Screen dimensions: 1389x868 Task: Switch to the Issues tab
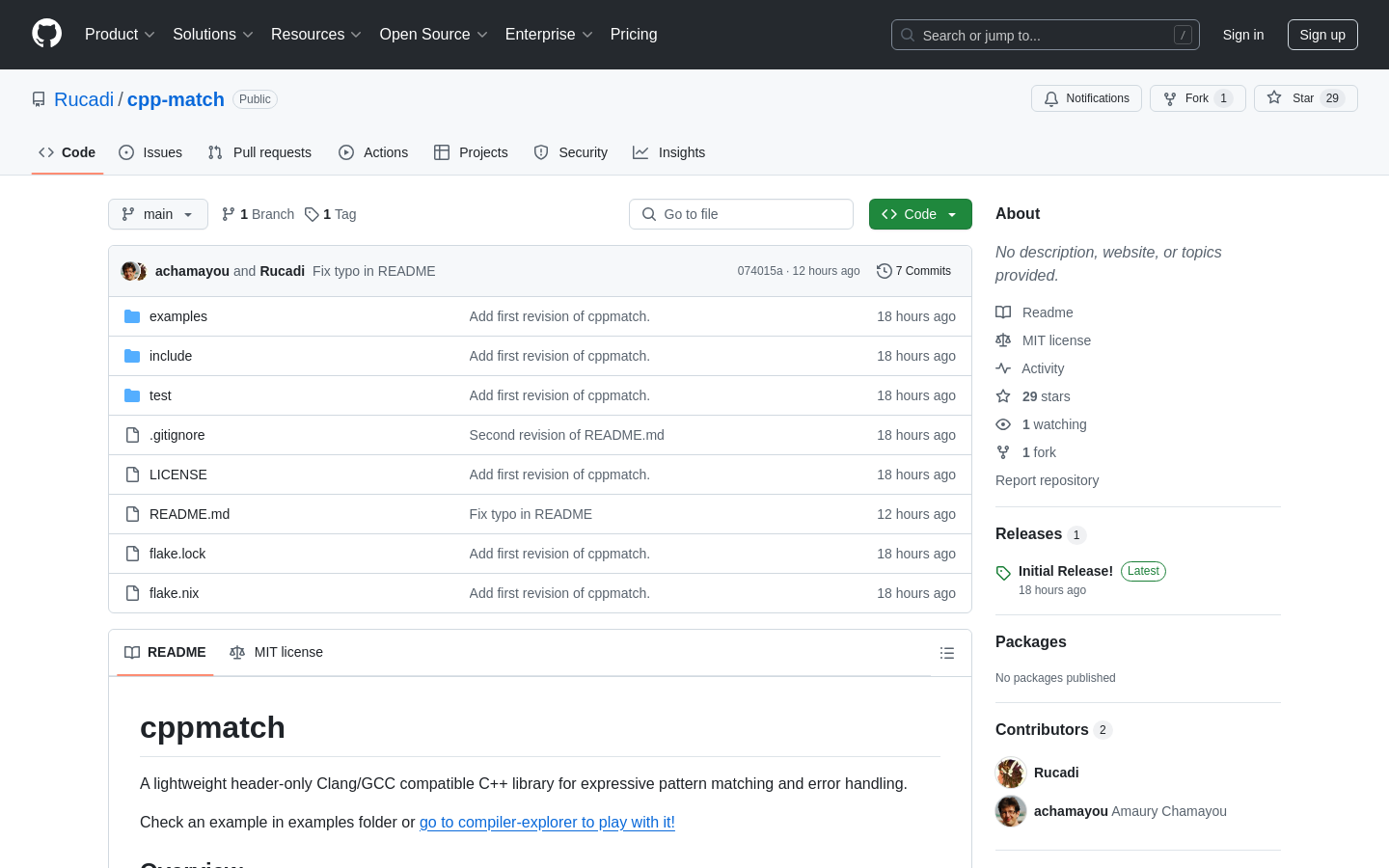pos(150,152)
